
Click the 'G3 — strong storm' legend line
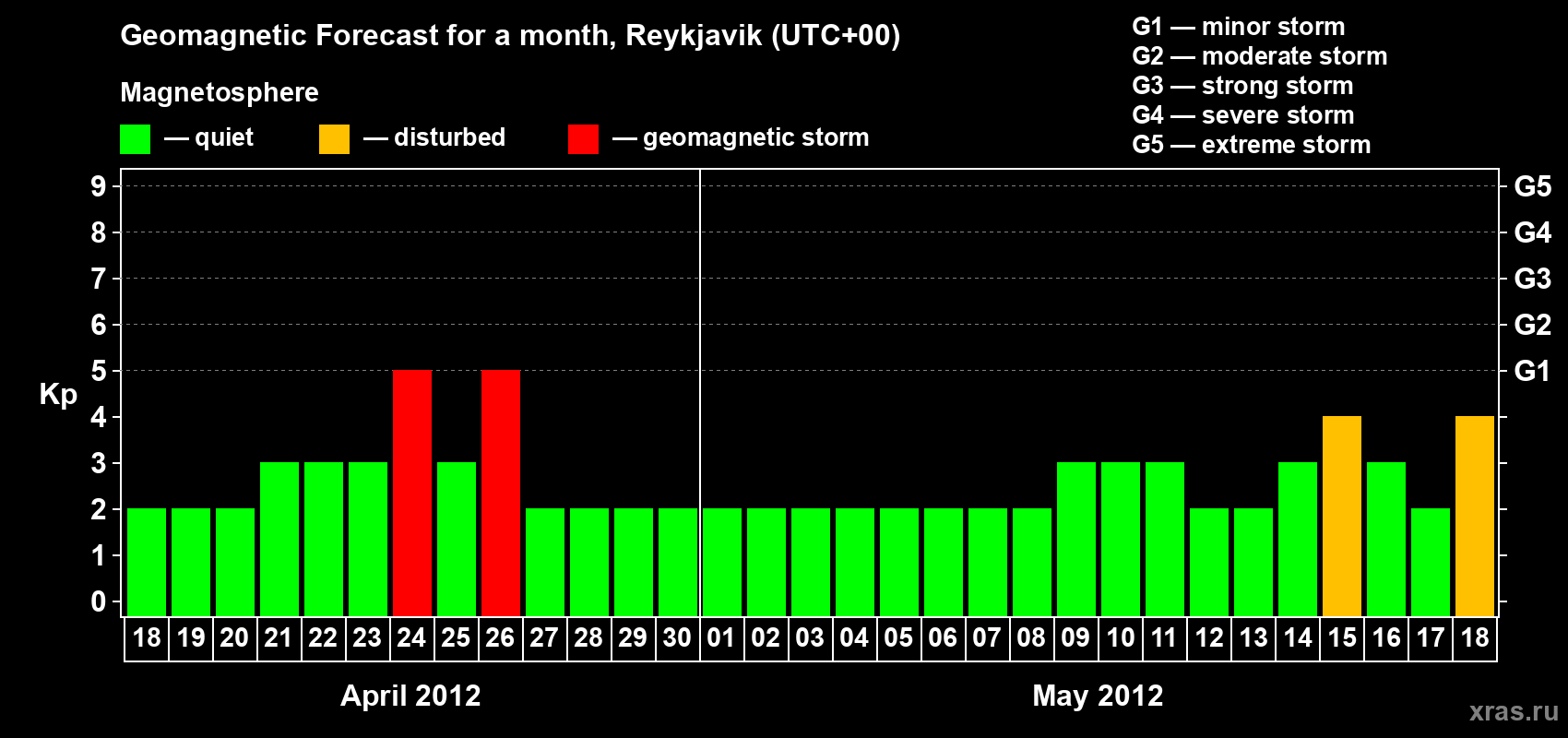point(1242,86)
